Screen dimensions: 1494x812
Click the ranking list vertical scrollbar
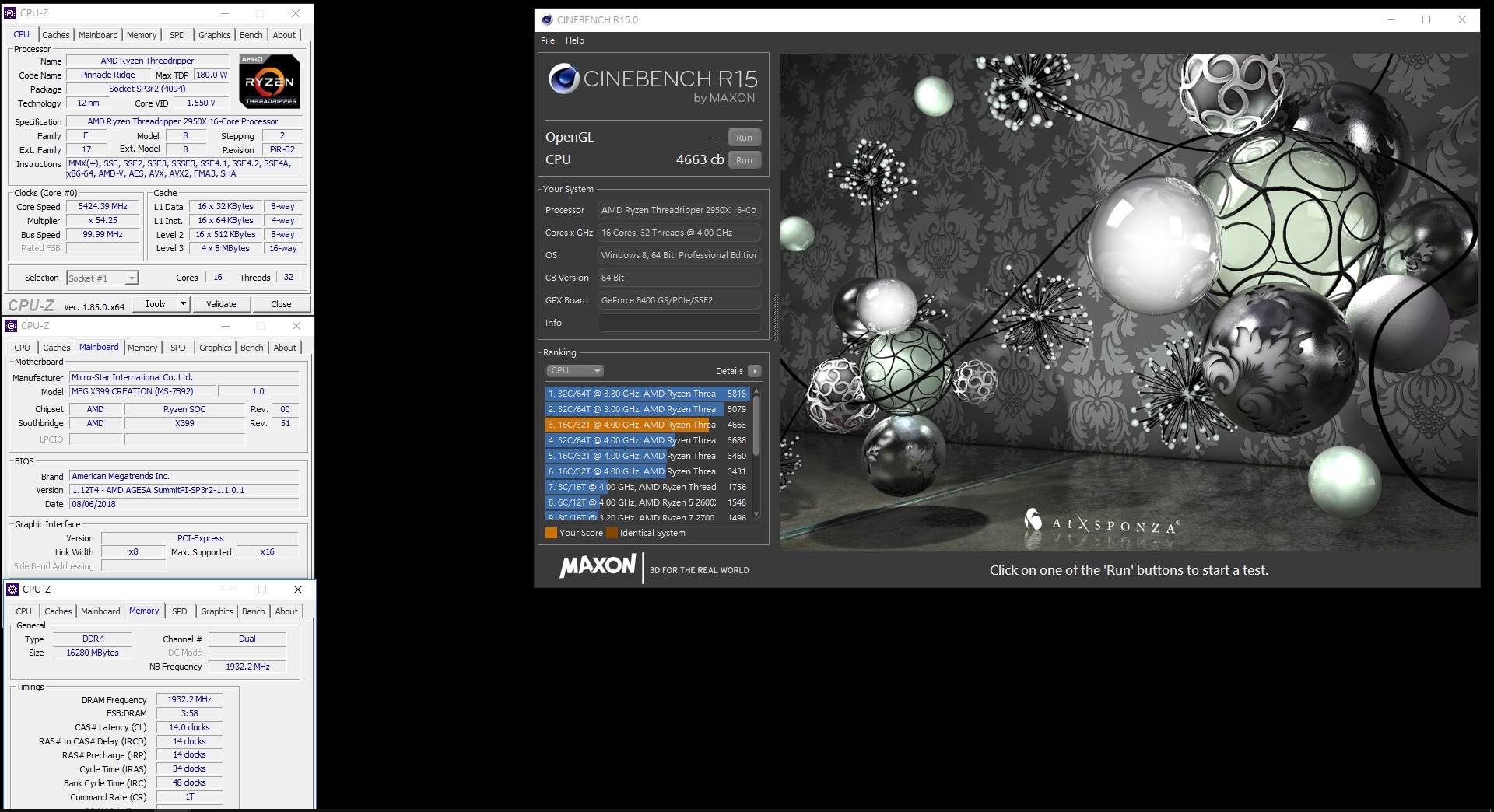[756, 453]
